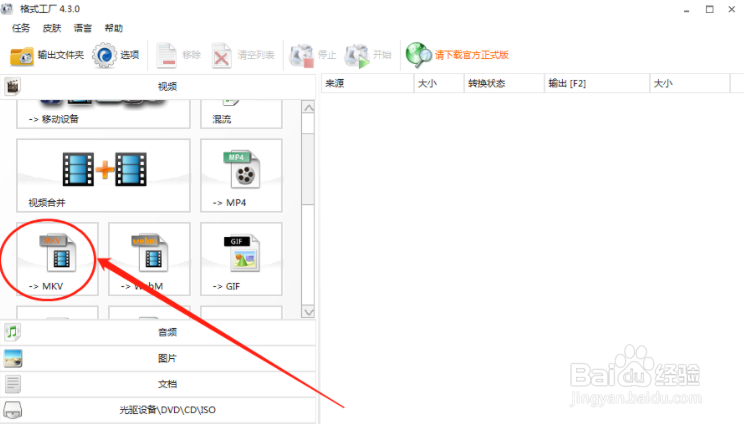
Task: Click the 转换状态 column header
Action: point(504,83)
